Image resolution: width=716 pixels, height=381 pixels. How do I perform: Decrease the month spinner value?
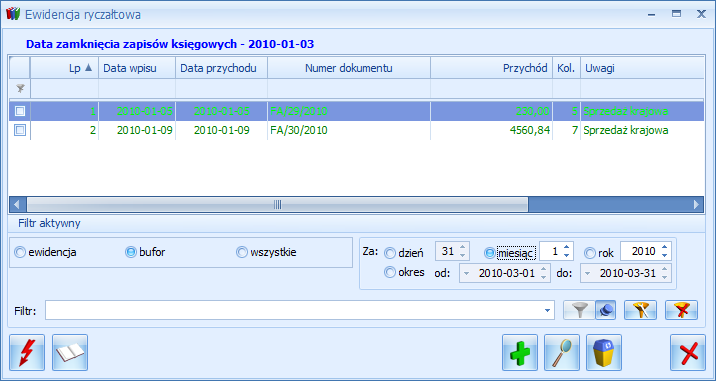coord(567,255)
